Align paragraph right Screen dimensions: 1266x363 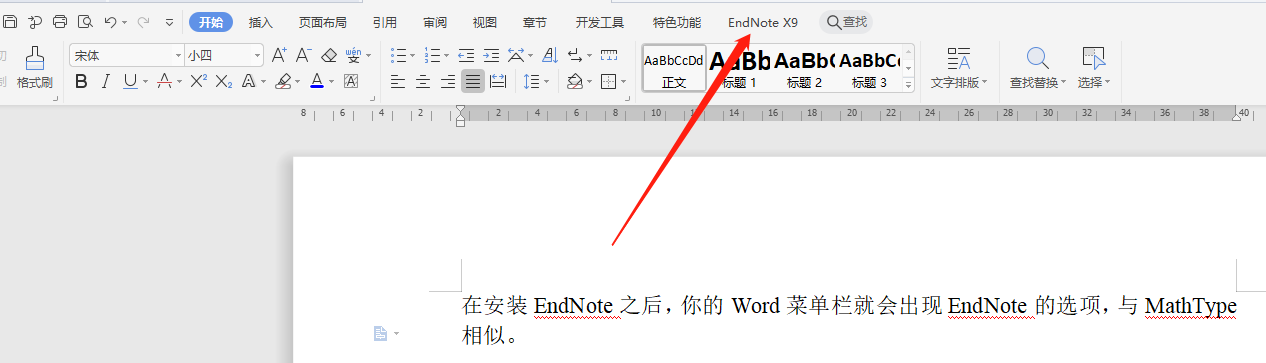[448, 81]
